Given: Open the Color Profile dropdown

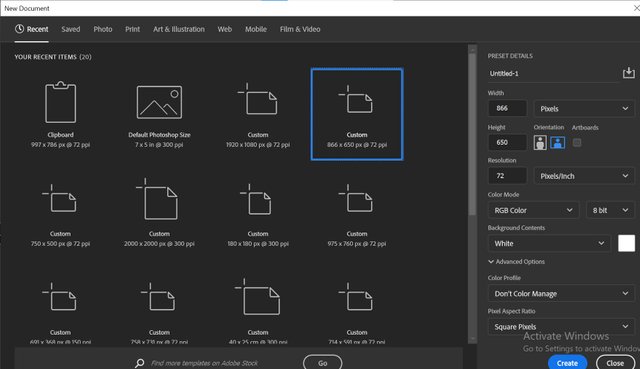Looking at the screenshot, I should [561, 293].
